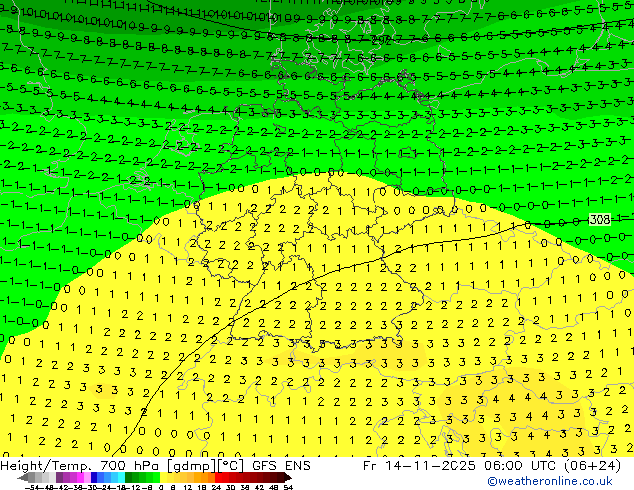Click the dark maroon right arrow end of legend
This screenshot has width=634, height=490.
coord(288,477)
